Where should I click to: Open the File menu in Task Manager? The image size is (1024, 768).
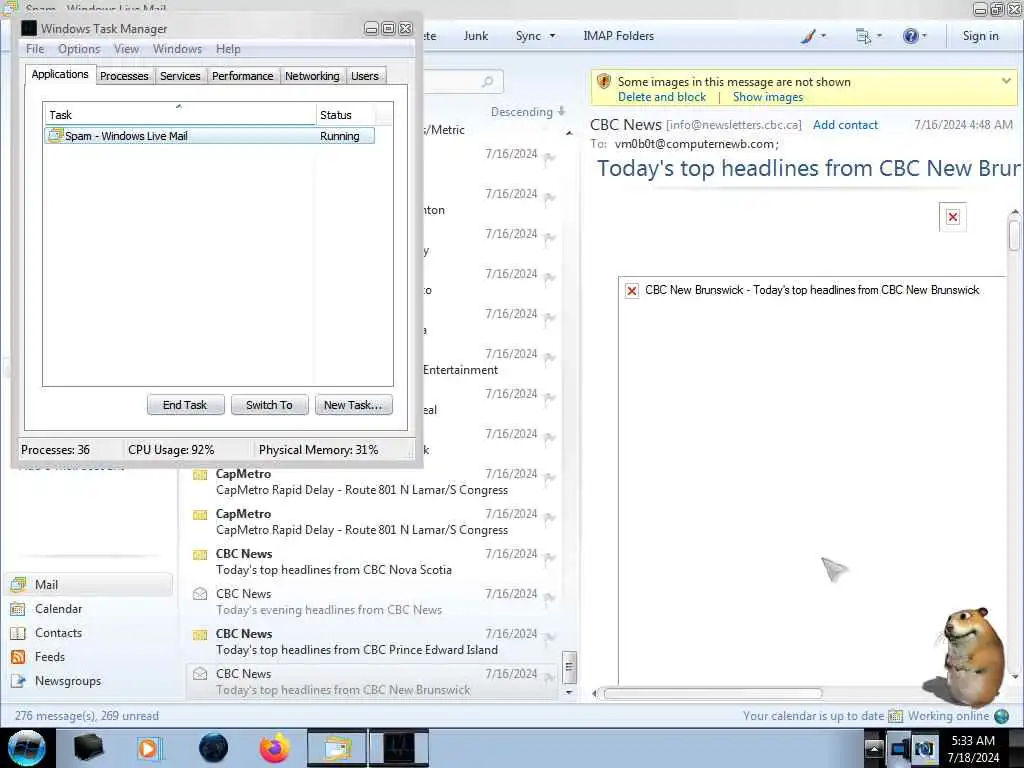[35, 49]
